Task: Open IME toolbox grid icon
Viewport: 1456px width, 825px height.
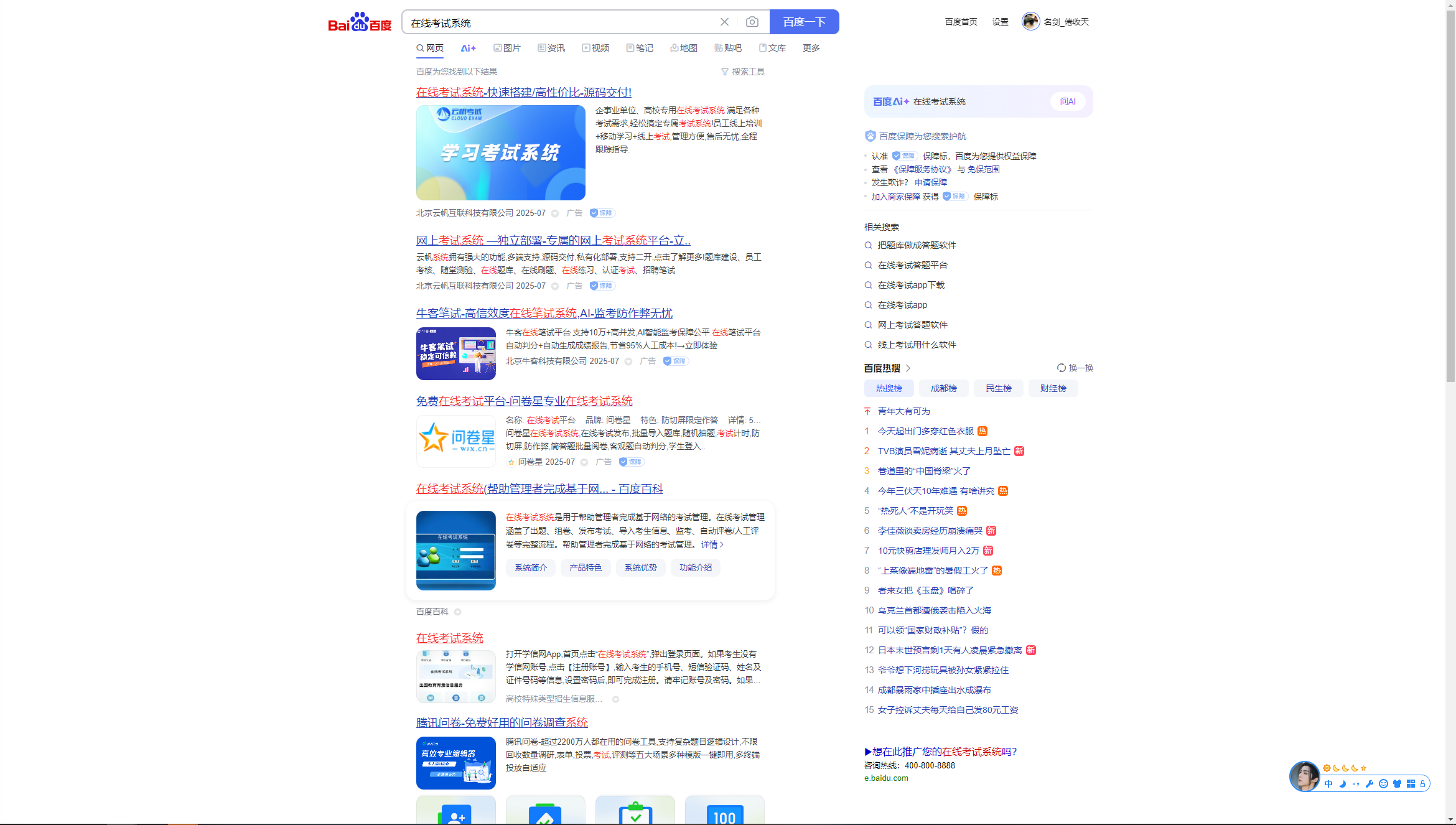Action: (x=1411, y=784)
